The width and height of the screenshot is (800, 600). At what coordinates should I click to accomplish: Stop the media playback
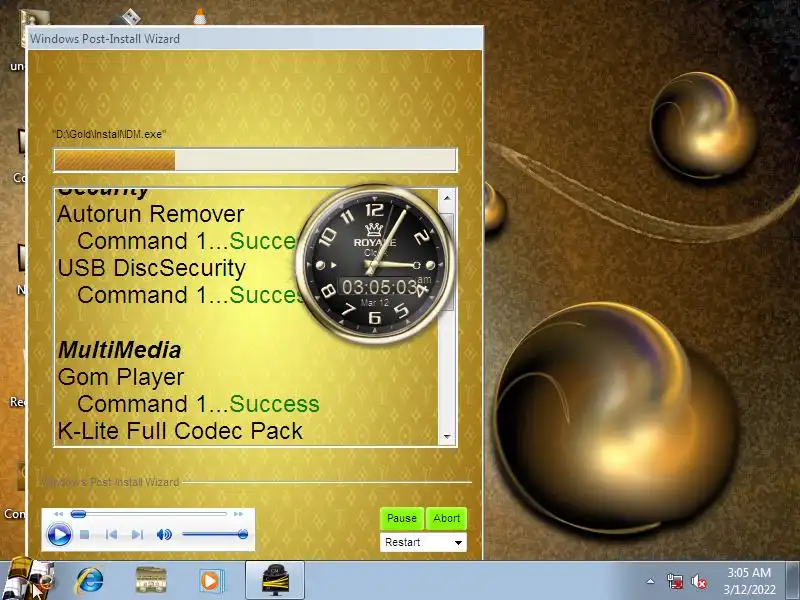coord(85,535)
